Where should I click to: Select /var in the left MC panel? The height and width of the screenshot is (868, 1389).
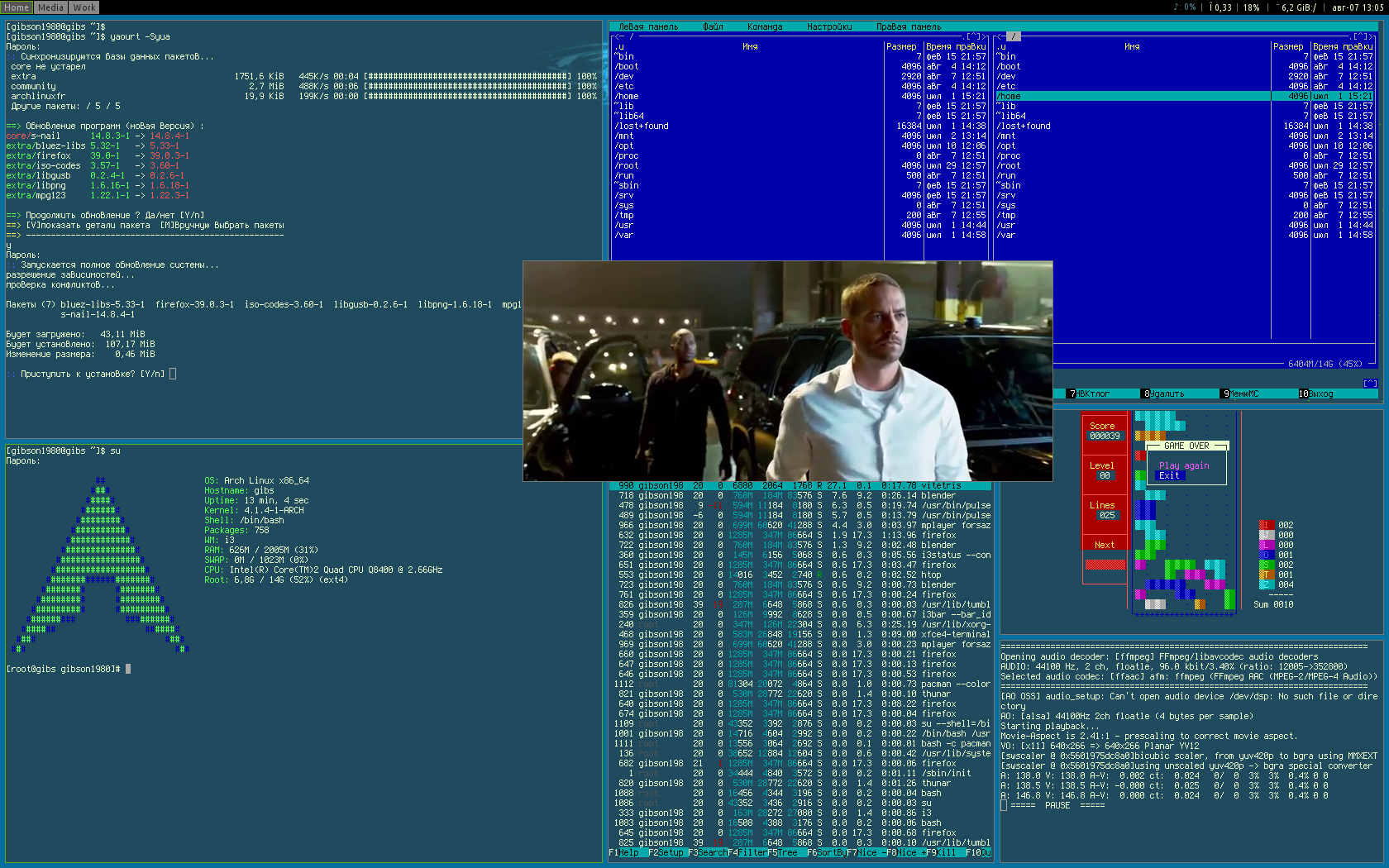[800, 235]
